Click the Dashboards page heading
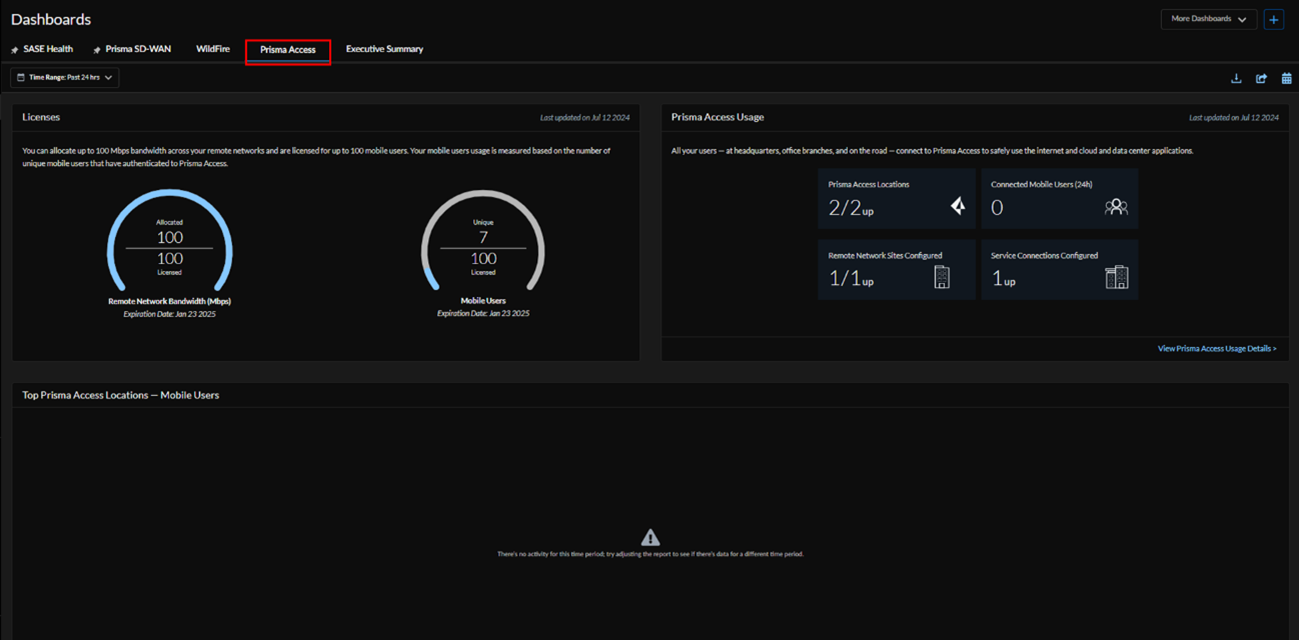 click(x=51, y=19)
